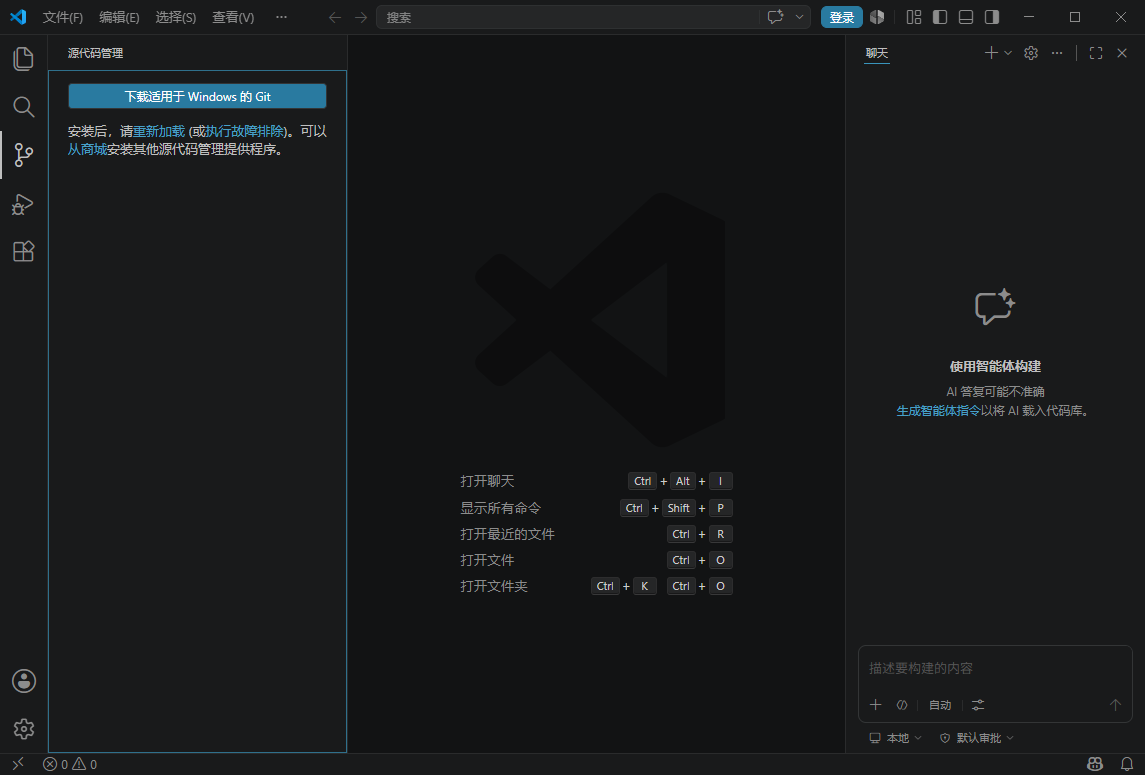Click the 打开最近的文件 shortcut label
Screen dimensions: 1145x775
pos(508,534)
